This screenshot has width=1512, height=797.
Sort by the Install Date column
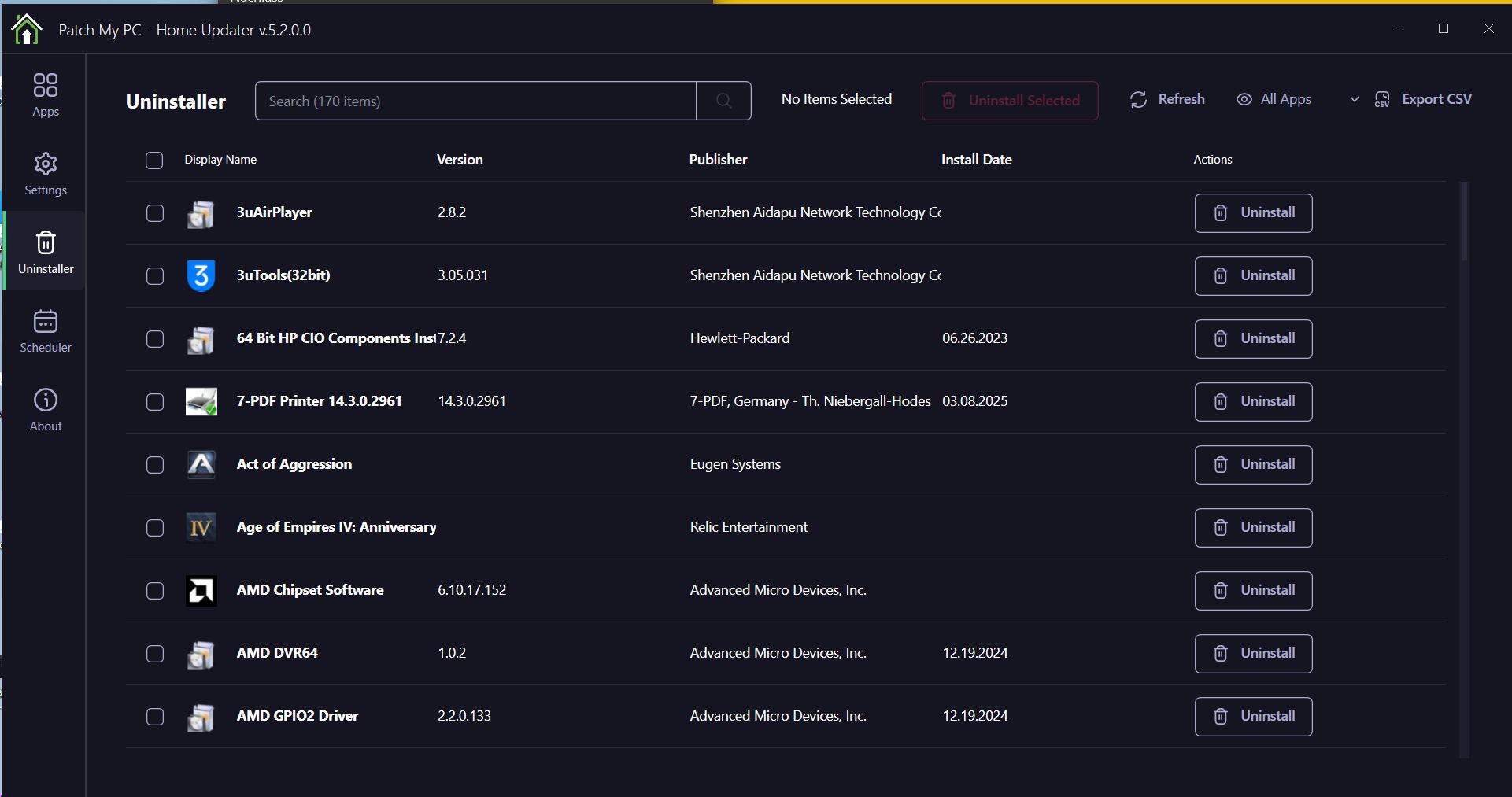pyautogui.click(x=976, y=160)
